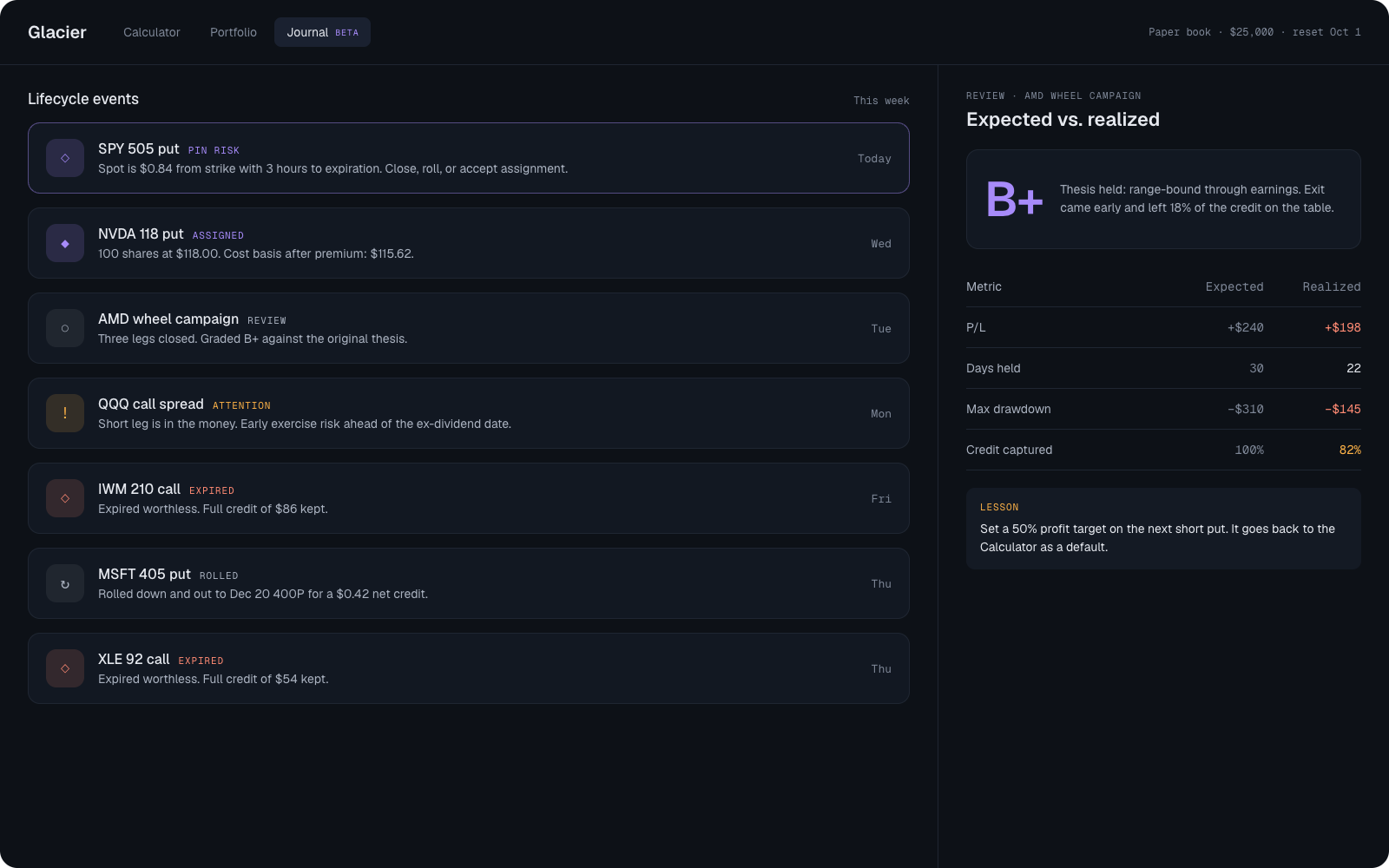Click the Wed label on NVDA event
The height and width of the screenshot is (868, 1389).
(x=881, y=244)
